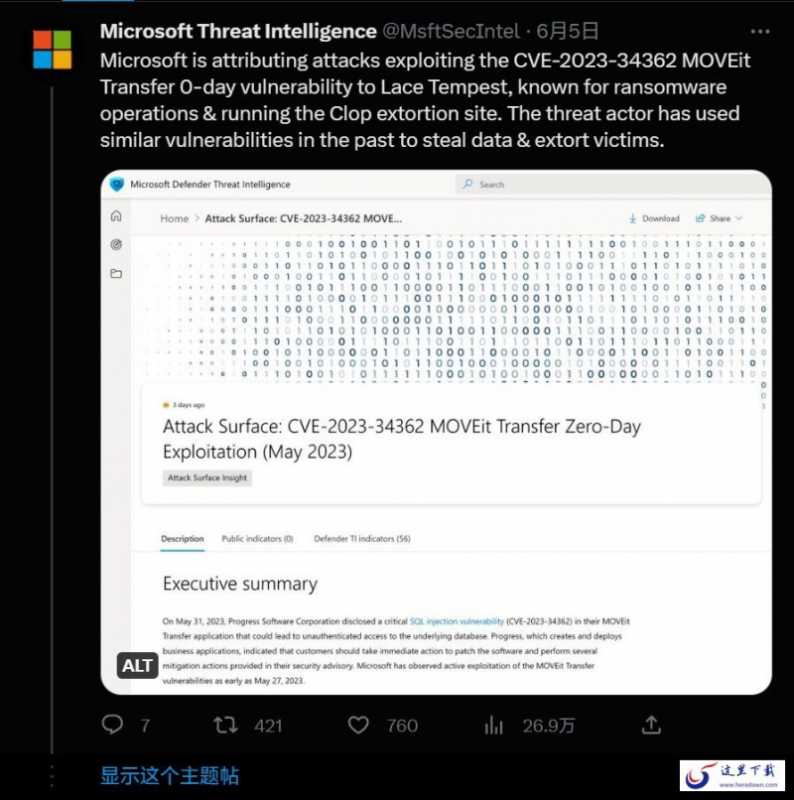Open Microsoft logo profile avatar
Image resolution: width=794 pixels, height=800 pixels.
52,49
